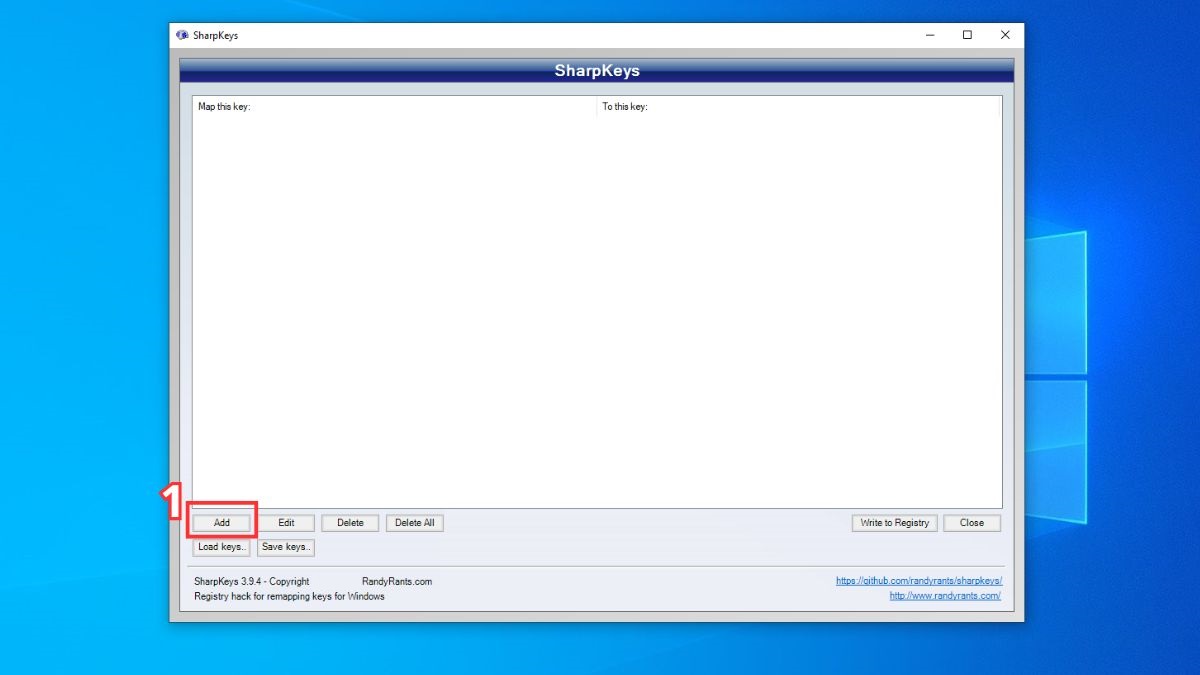Image resolution: width=1200 pixels, height=675 pixels.
Task: Click Write to Registry button
Action: point(895,523)
